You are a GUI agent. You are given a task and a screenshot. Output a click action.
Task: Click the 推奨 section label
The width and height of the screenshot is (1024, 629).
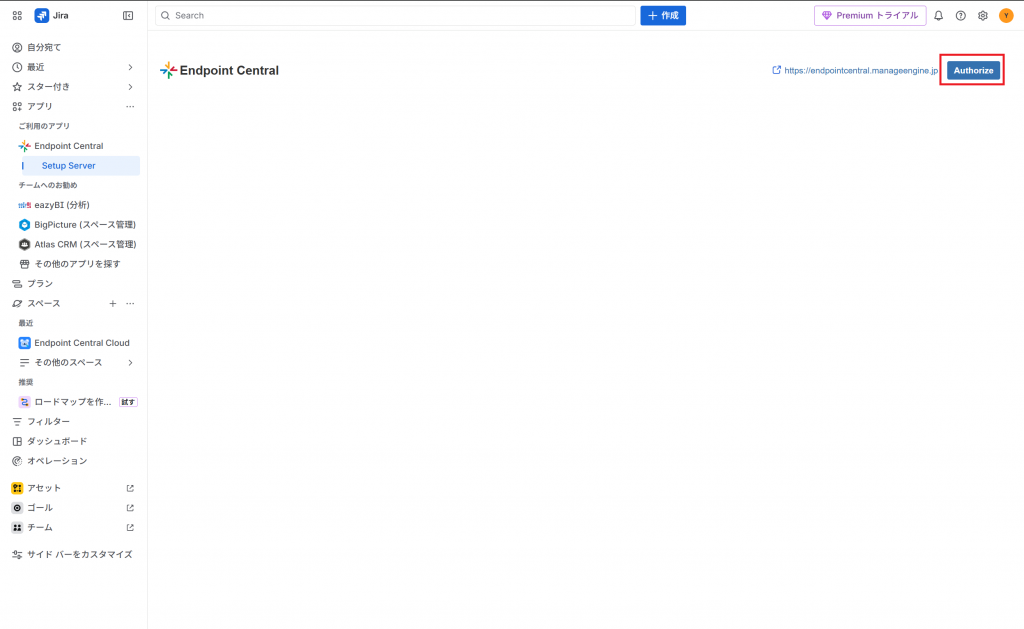click(25, 382)
